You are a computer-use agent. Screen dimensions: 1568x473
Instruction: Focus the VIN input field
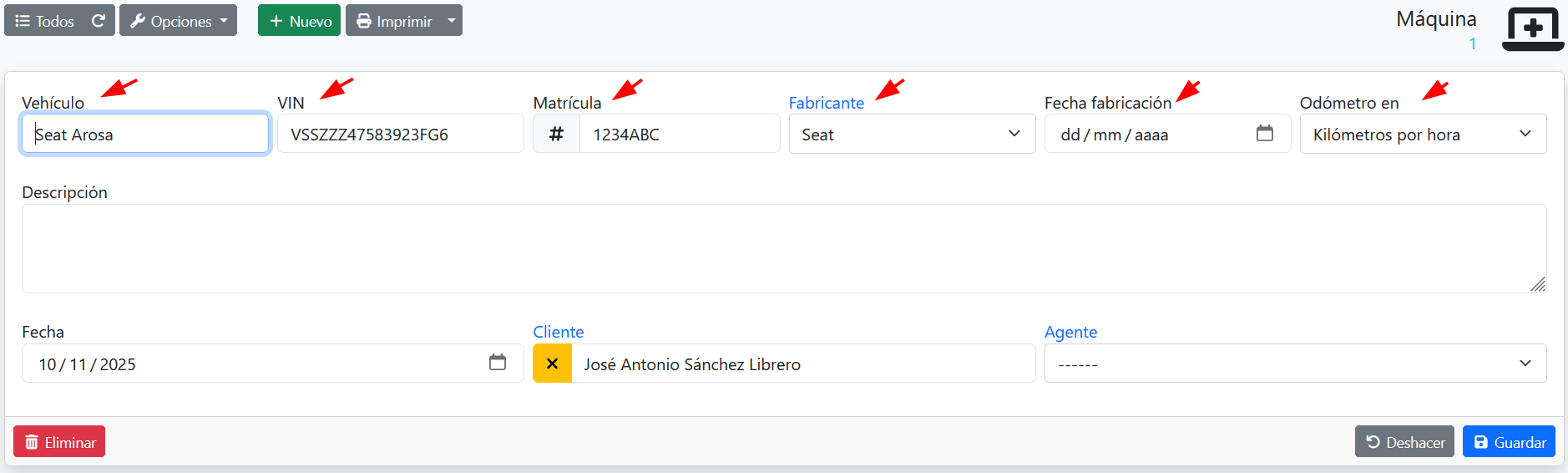click(x=401, y=134)
